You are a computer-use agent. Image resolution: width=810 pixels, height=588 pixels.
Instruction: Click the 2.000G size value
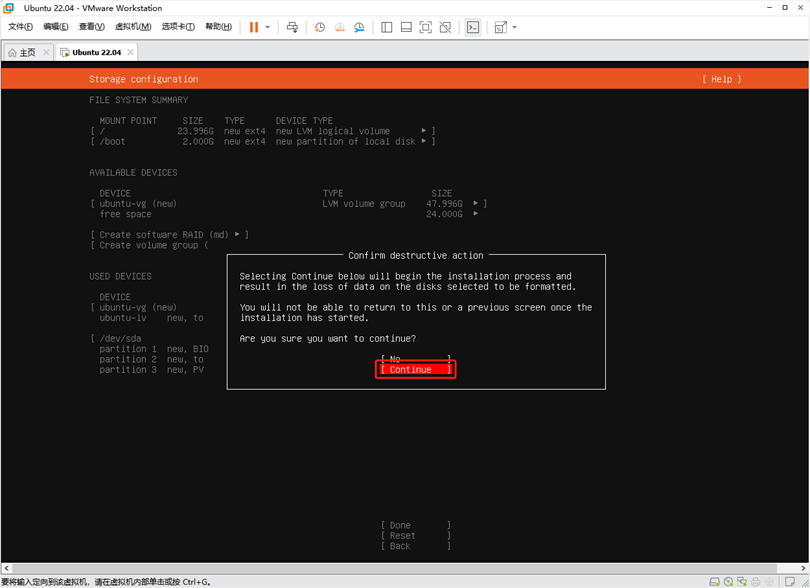[x=198, y=142]
